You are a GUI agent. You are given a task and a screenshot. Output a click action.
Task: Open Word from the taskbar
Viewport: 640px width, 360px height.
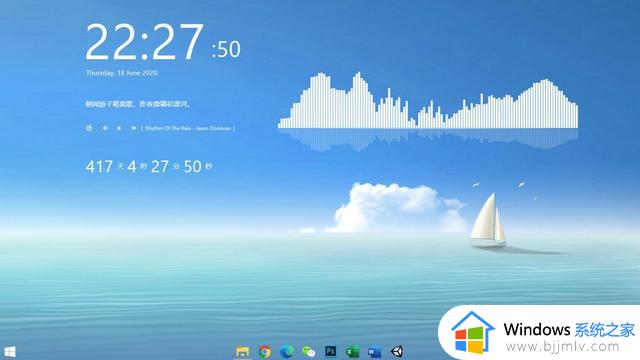click(374, 351)
